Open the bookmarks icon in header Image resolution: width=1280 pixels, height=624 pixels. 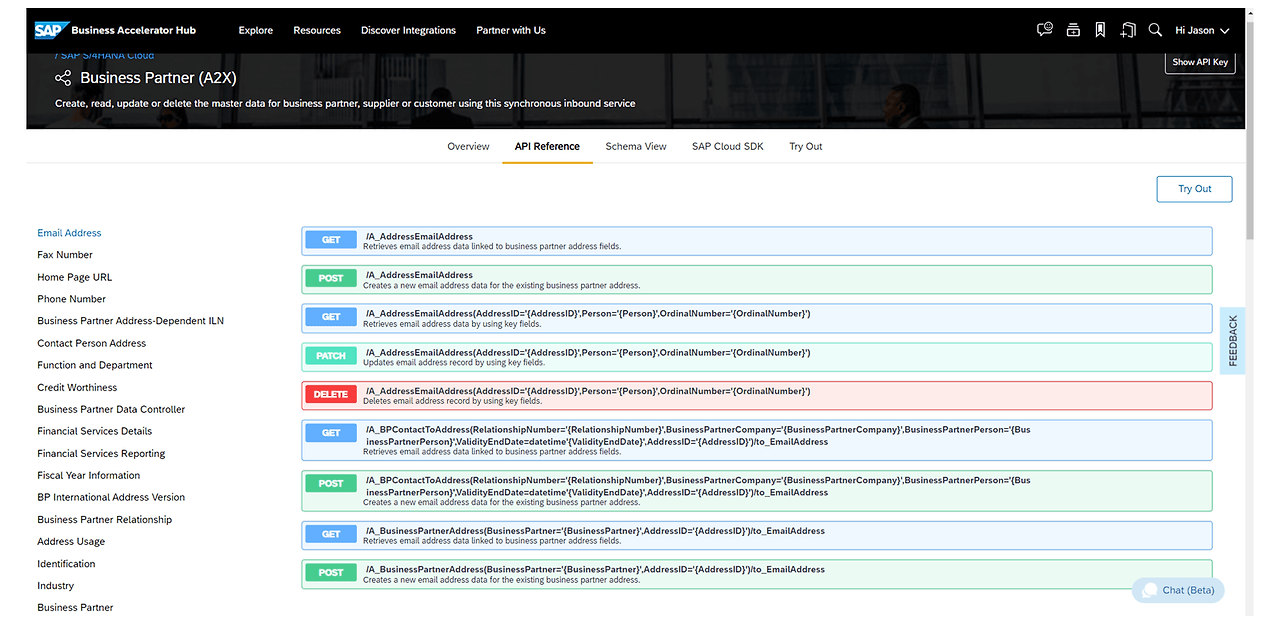(1100, 30)
